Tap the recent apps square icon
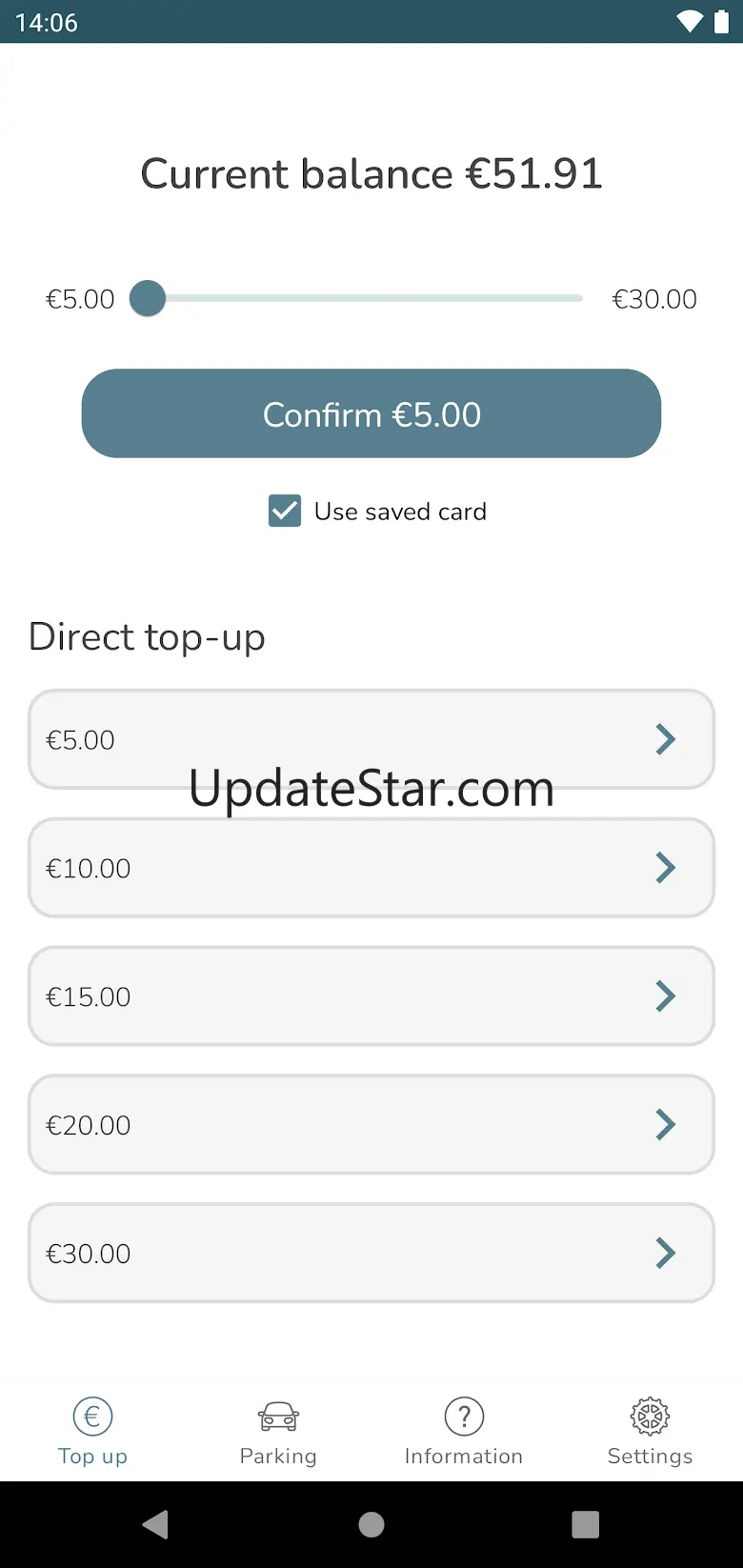Image resolution: width=743 pixels, height=1568 pixels. 585,1524
